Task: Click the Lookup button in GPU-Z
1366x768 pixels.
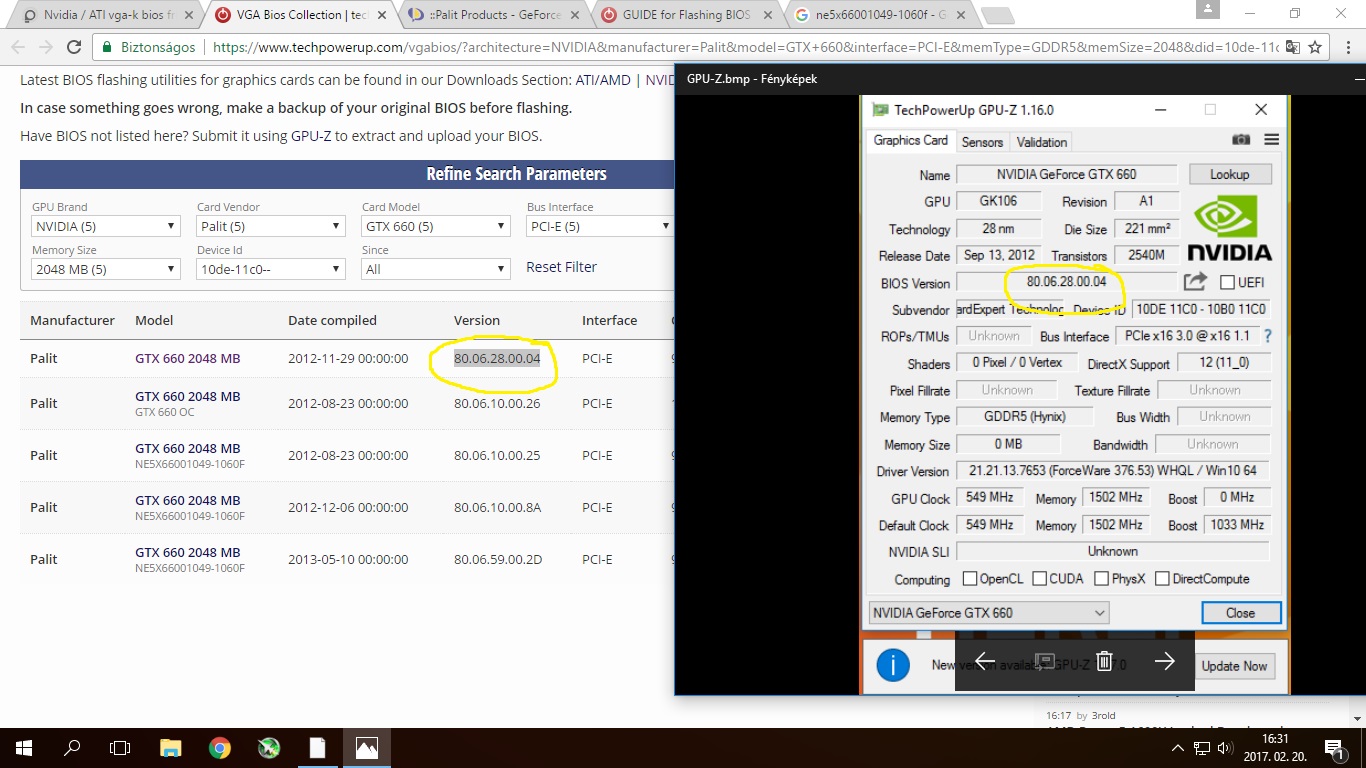Action: (1229, 174)
